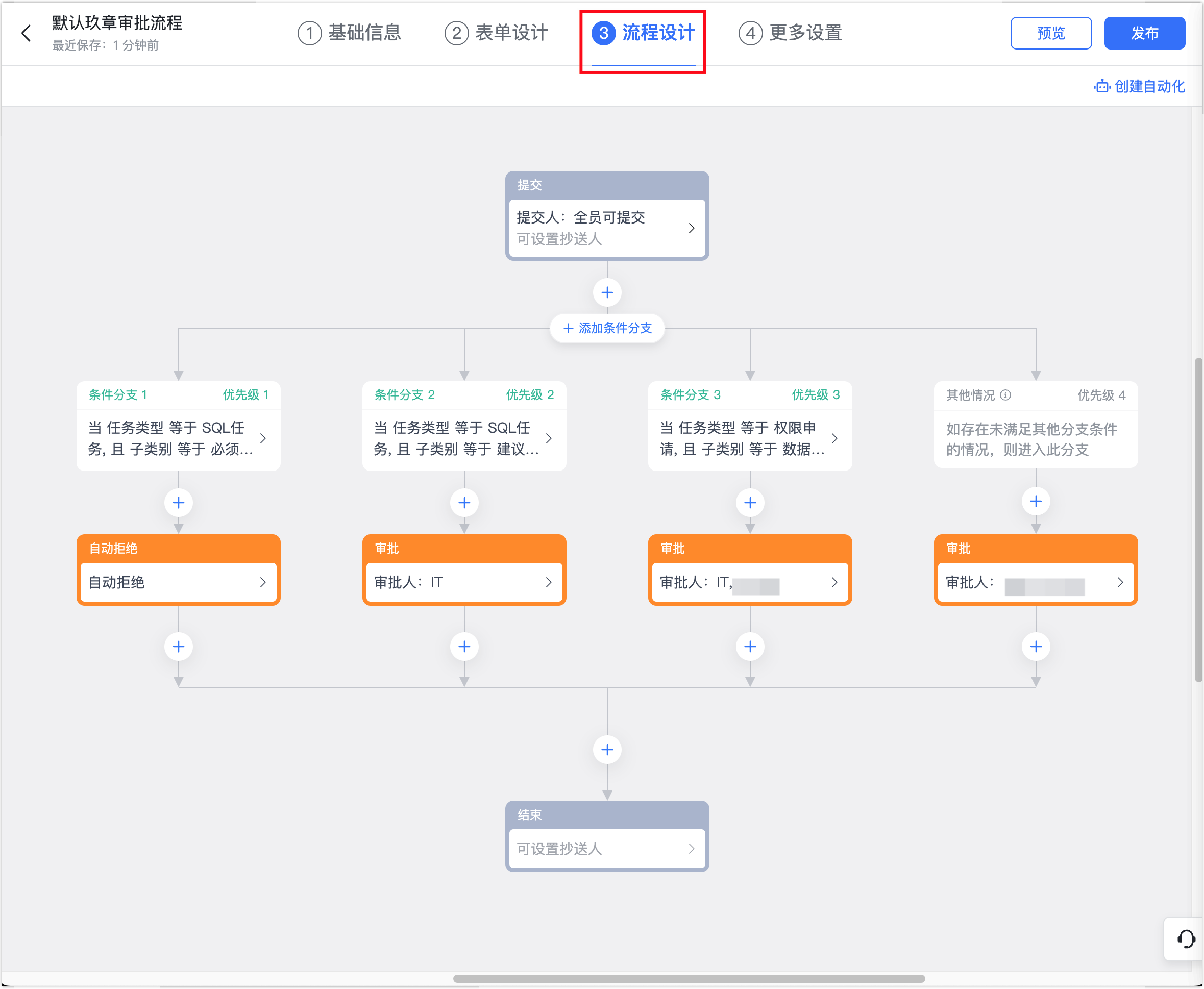The width and height of the screenshot is (1204, 989).
Task: Open the 审批人: IT approval node
Action: (x=464, y=582)
